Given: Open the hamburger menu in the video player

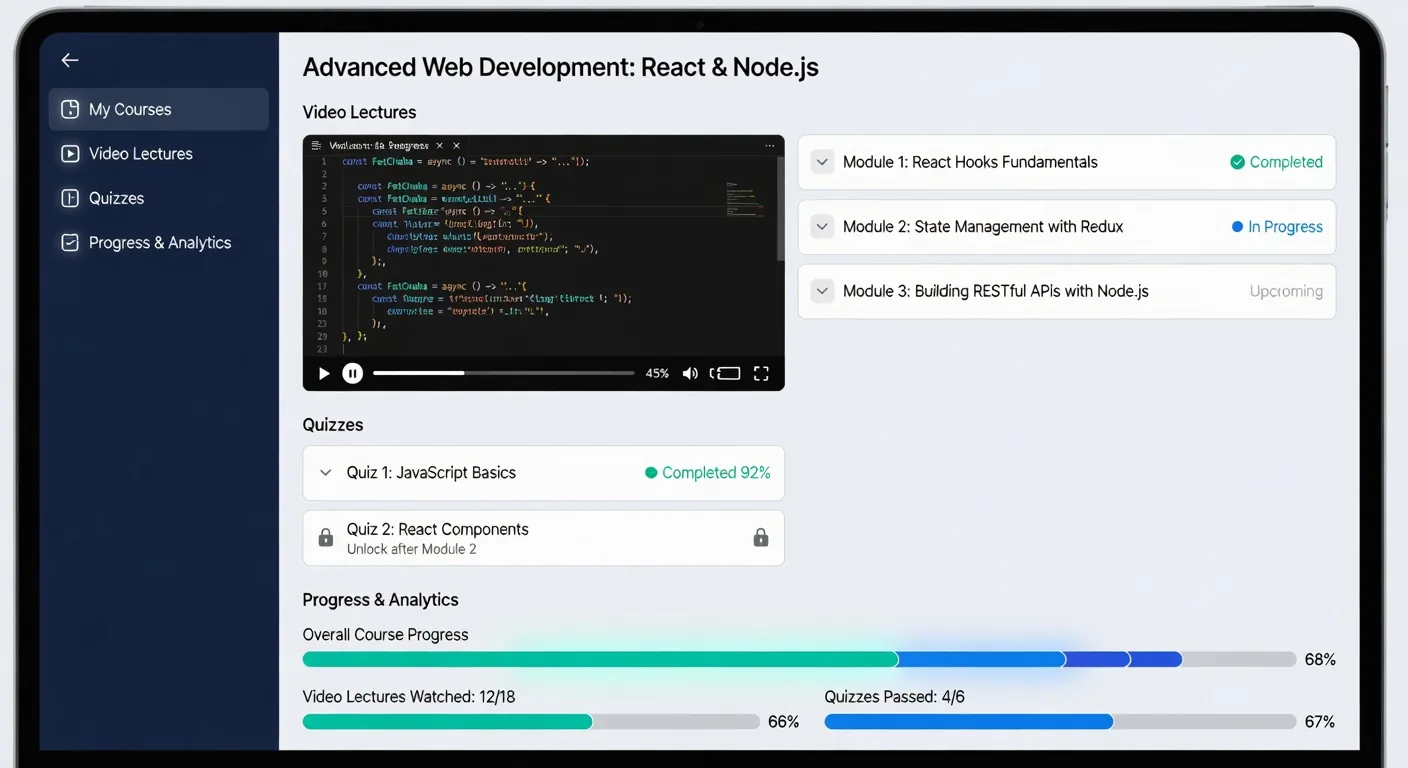Looking at the screenshot, I should click(316, 145).
